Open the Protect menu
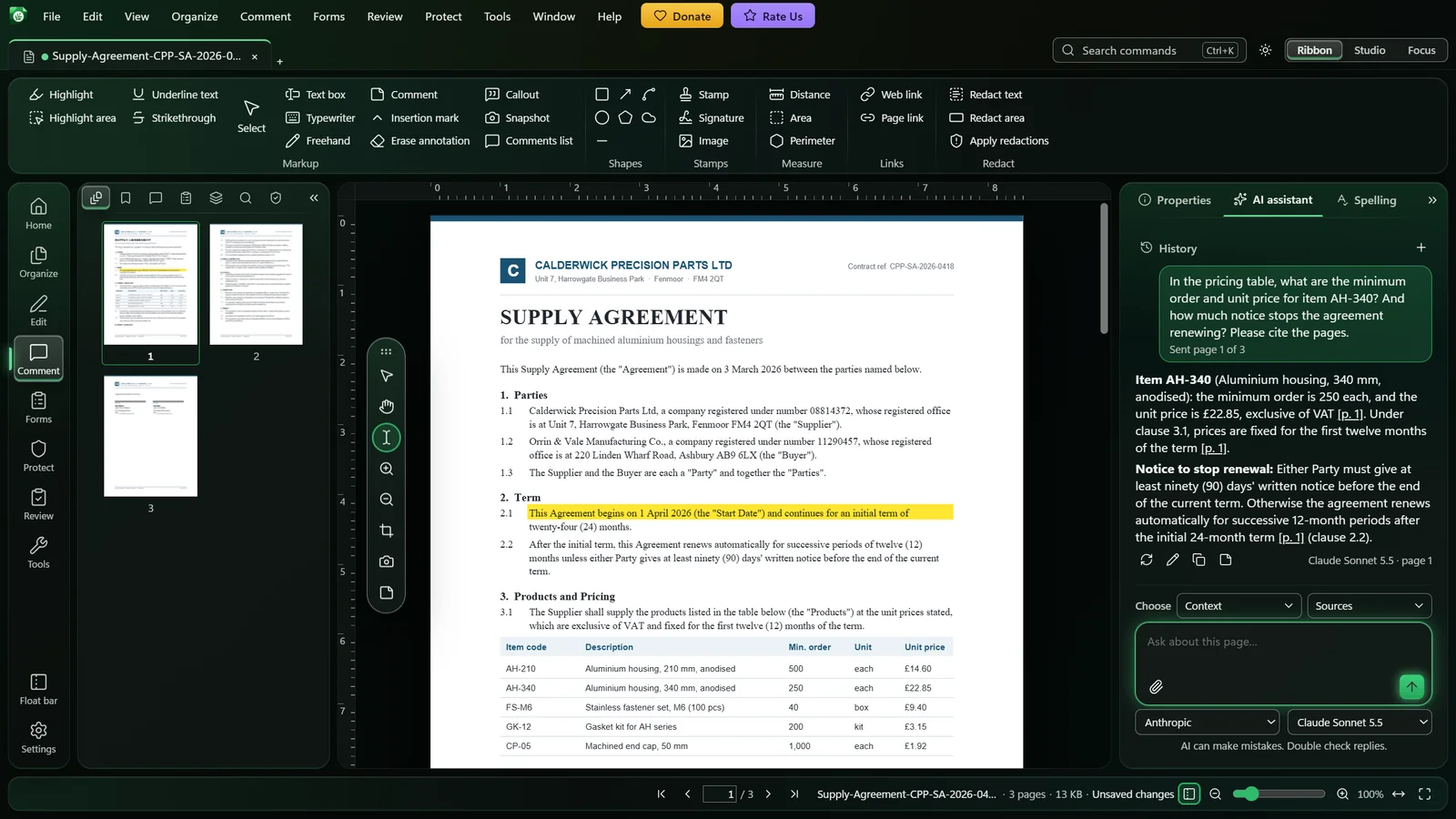This screenshot has width=1456, height=819. [443, 16]
